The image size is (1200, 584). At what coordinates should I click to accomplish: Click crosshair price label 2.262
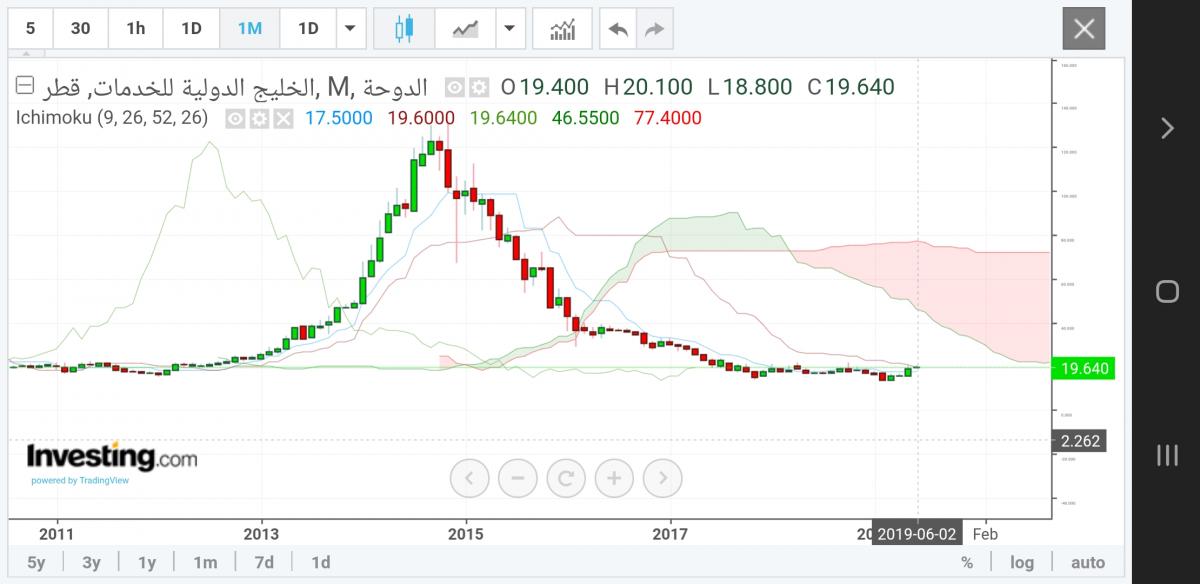pos(1080,440)
